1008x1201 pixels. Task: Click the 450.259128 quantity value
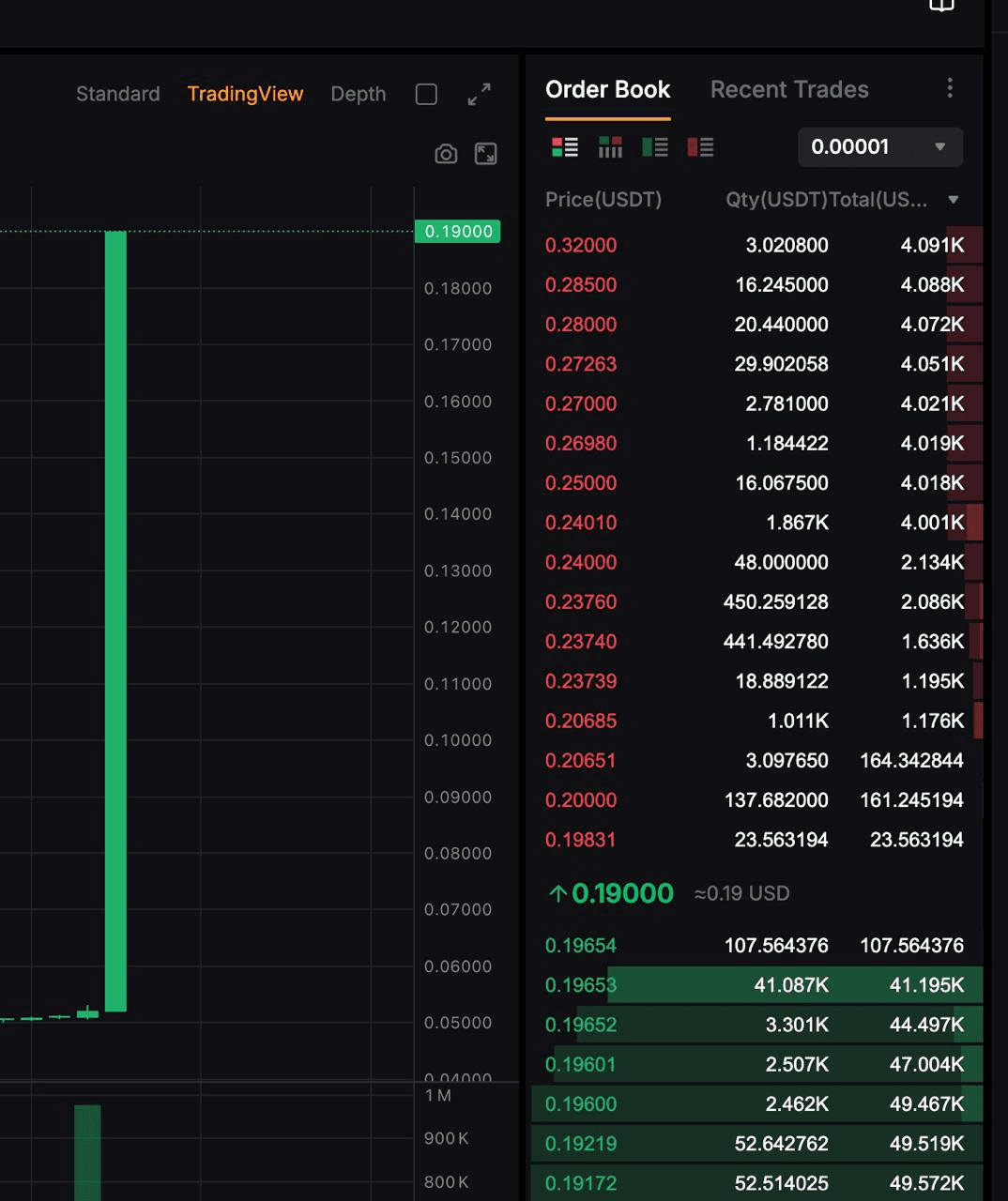tap(776, 601)
